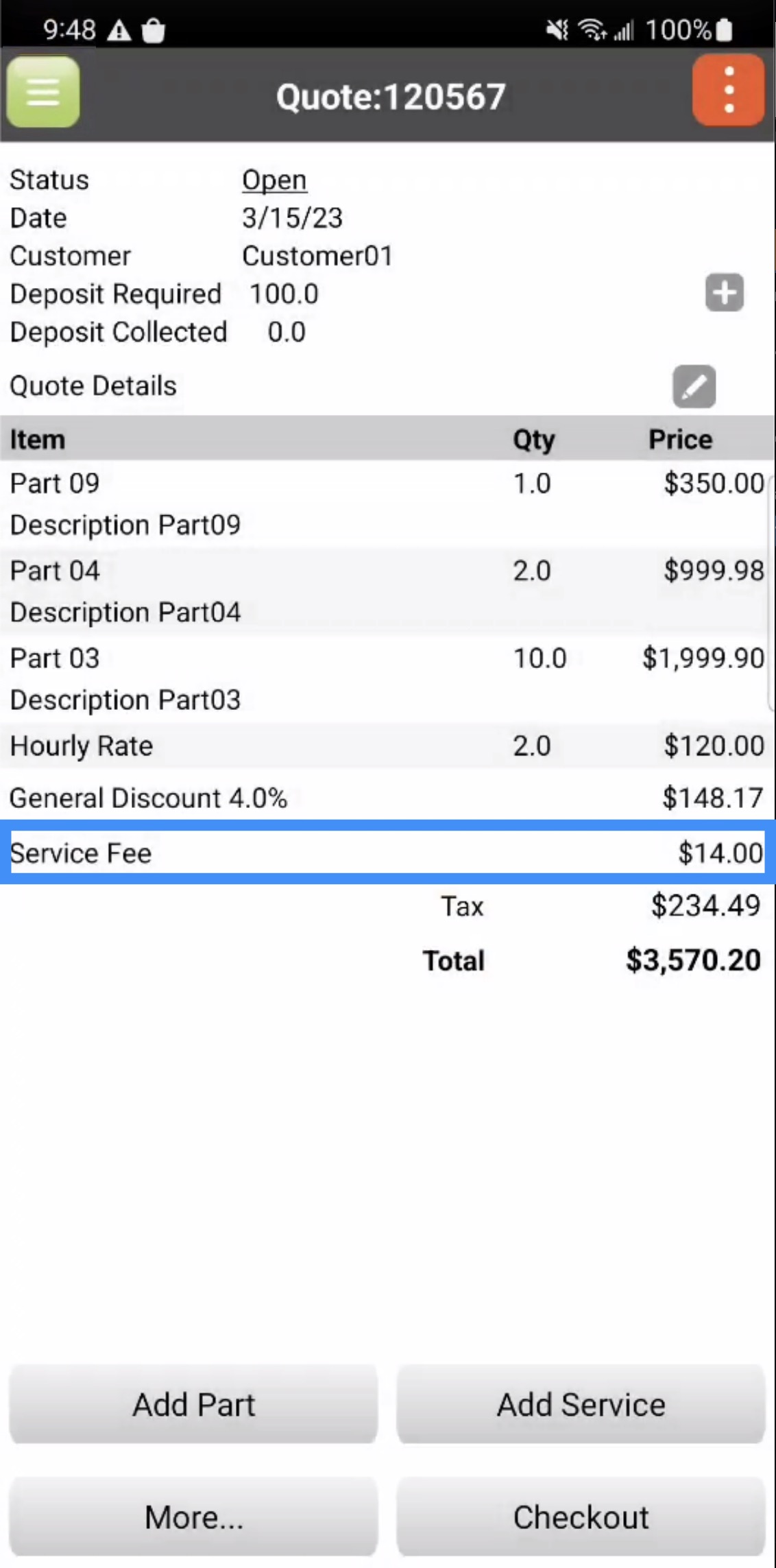Viewport: 776px width, 1568px height.
Task: Tap the muted sound status icon
Action: tap(557, 30)
